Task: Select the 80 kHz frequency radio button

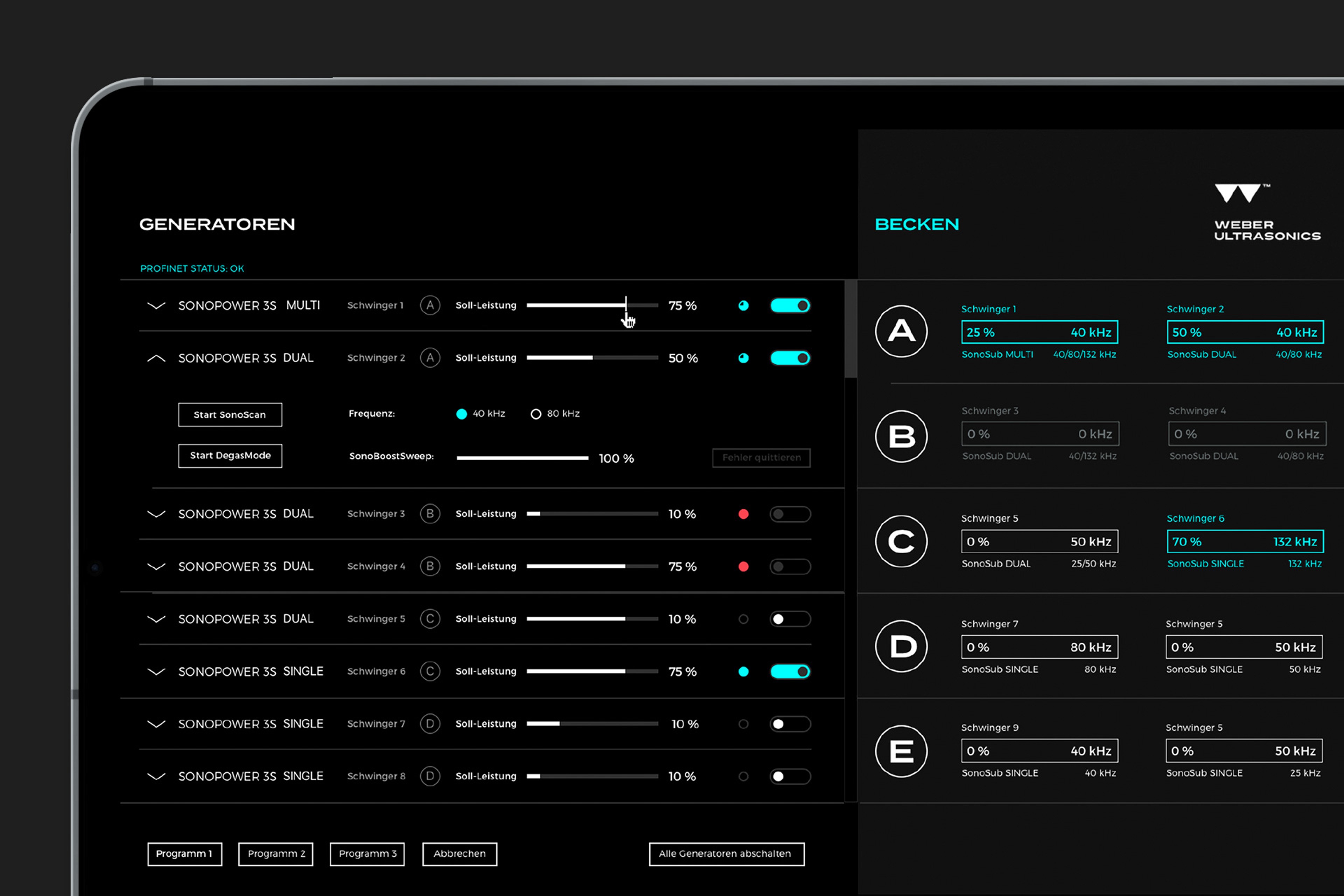Action: tap(536, 414)
